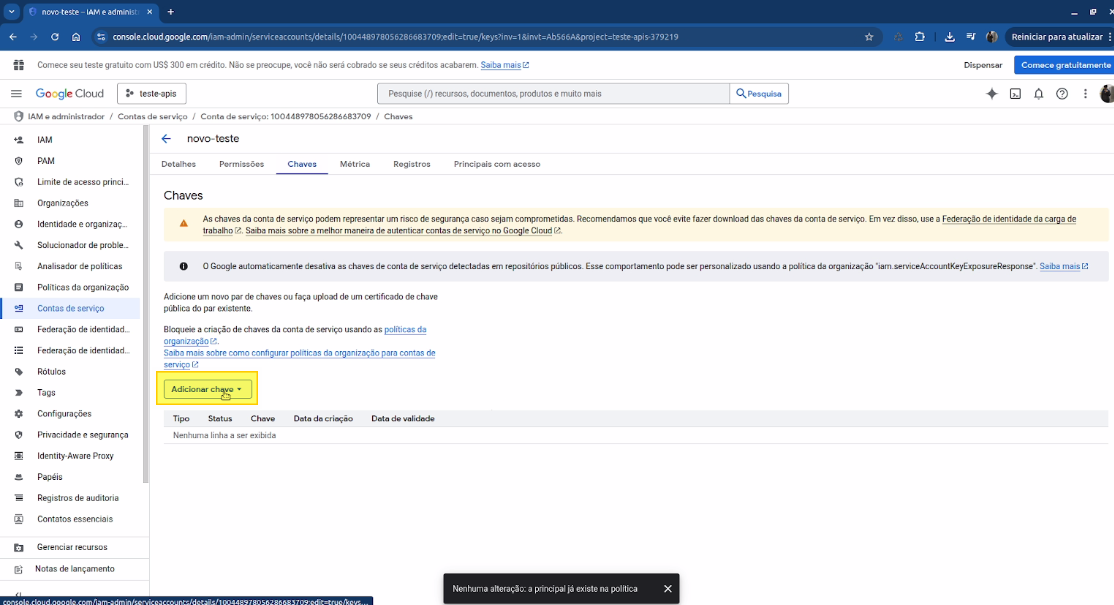The image size is (1114, 605).
Task: Open the Limite de acesso principal item
Action: [x=83, y=182]
